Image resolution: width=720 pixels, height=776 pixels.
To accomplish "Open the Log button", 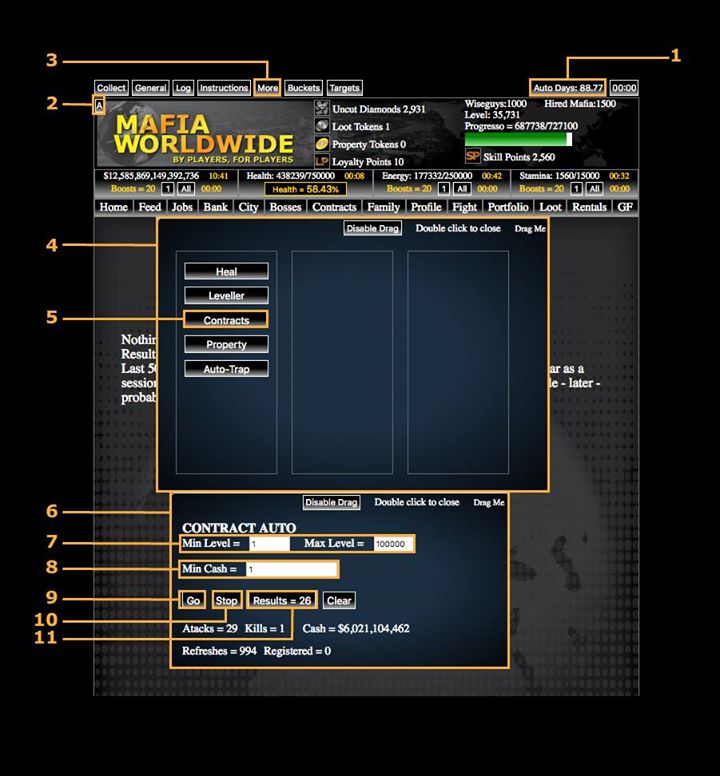I will point(183,88).
